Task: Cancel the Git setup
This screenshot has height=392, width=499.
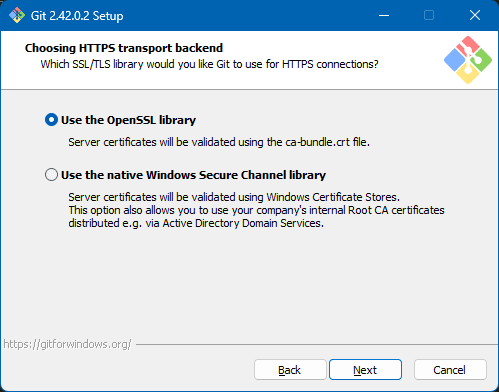Action: [x=450, y=370]
